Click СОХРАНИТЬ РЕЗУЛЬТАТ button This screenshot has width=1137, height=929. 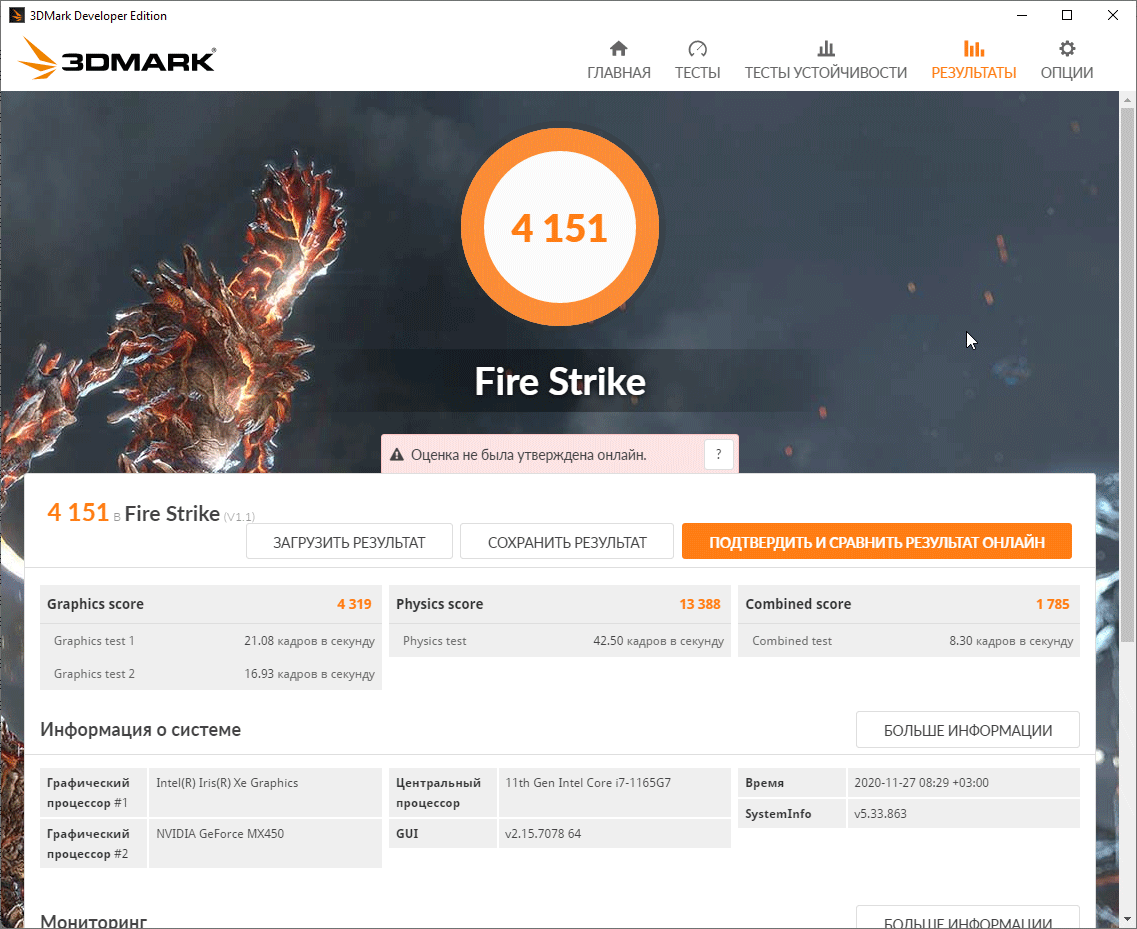pyautogui.click(x=566, y=542)
